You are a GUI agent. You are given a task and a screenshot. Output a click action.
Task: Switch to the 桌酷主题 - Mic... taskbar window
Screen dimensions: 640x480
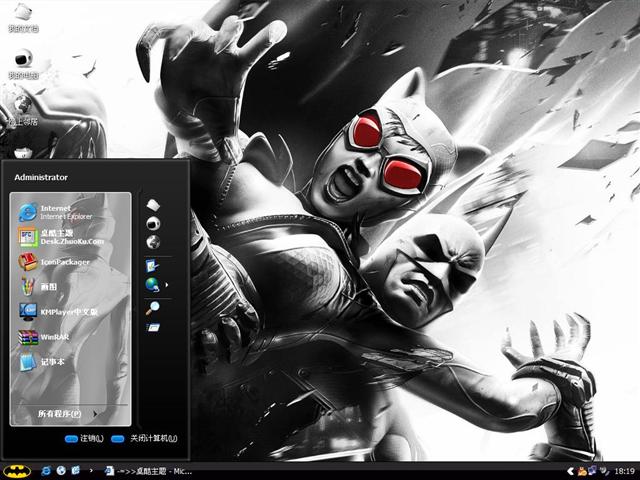point(148,471)
